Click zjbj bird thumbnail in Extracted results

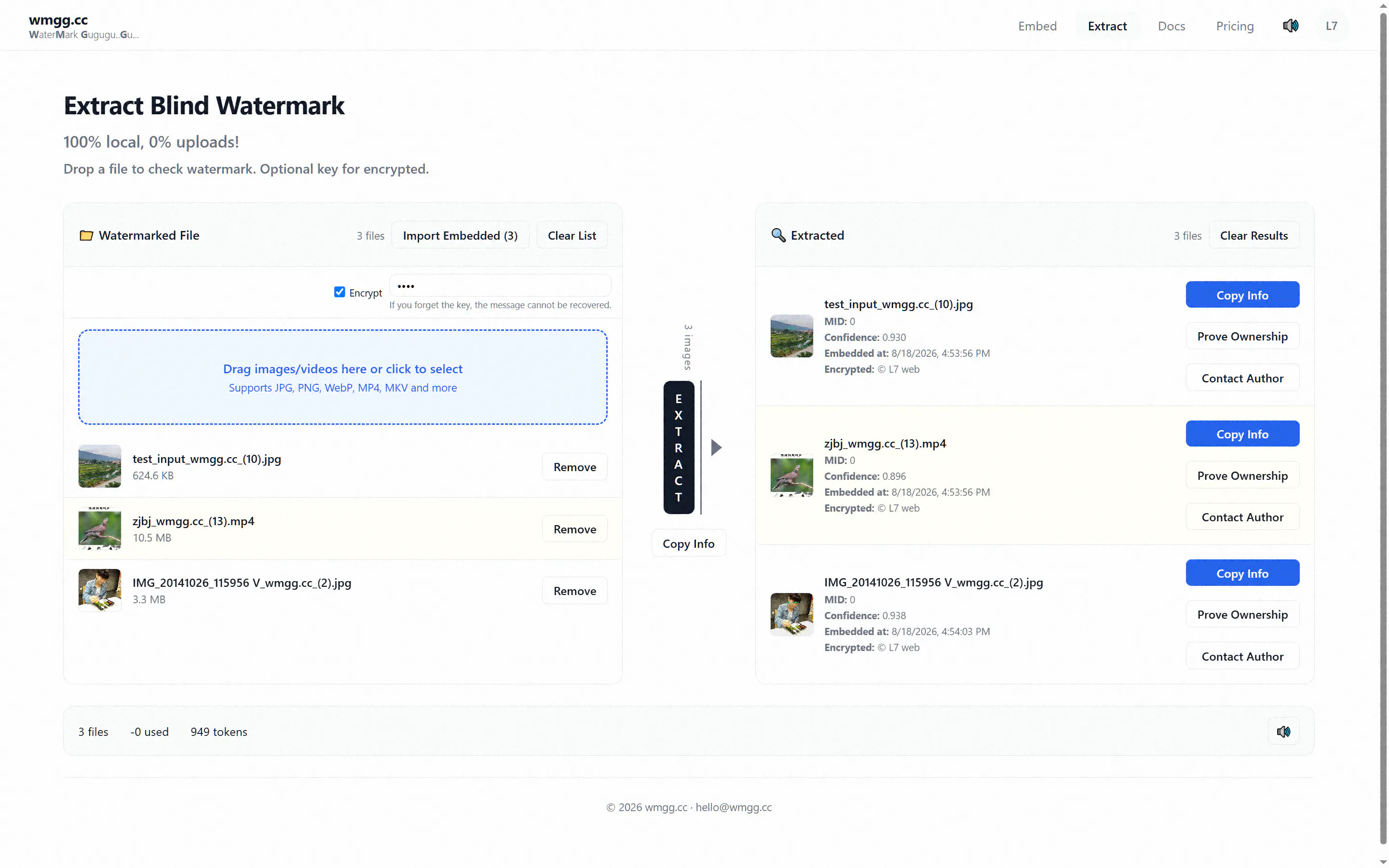pyautogui.click(x=791, y=475)
